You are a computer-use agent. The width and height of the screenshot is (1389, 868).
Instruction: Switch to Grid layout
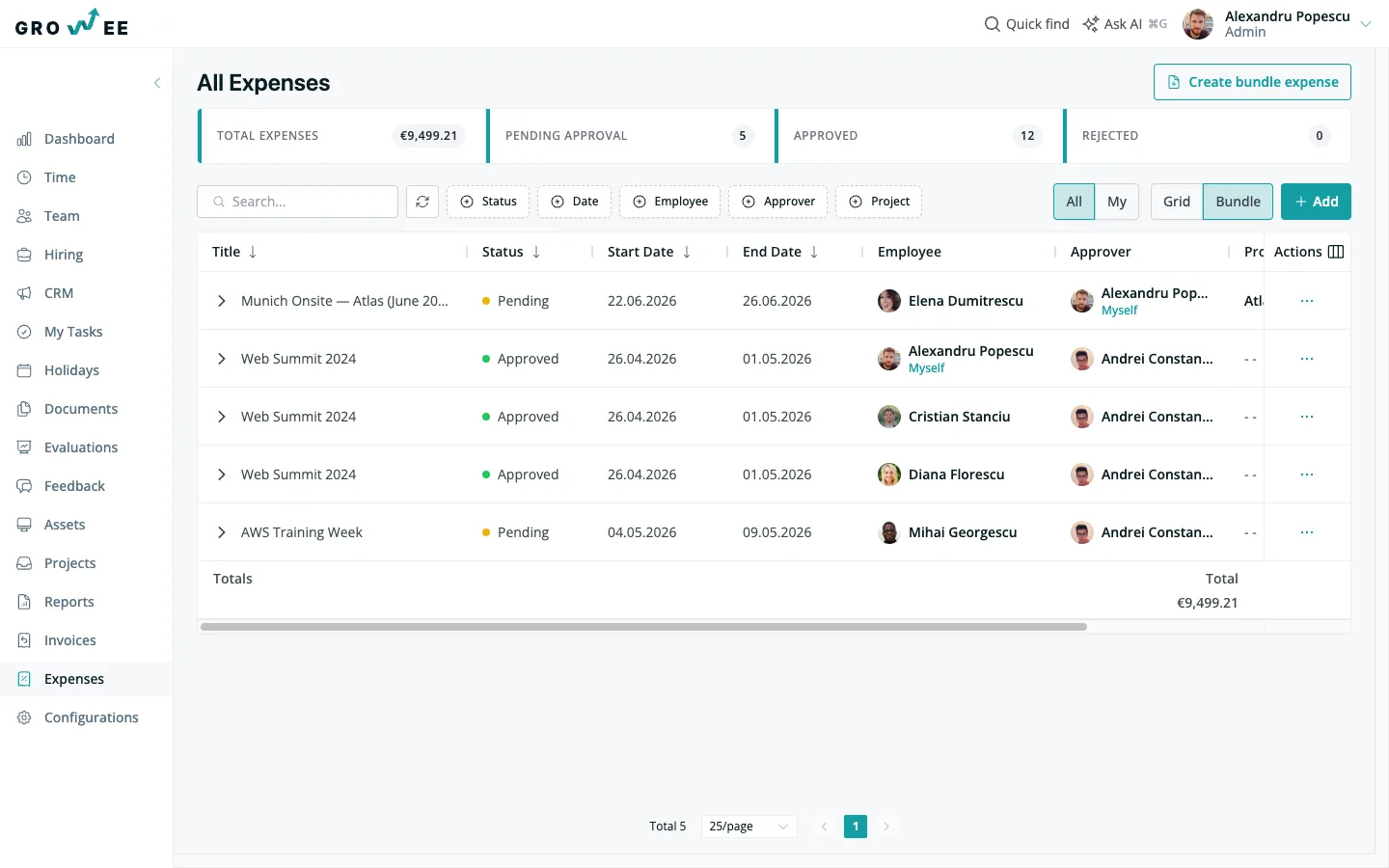click(x=1177, y=202)
